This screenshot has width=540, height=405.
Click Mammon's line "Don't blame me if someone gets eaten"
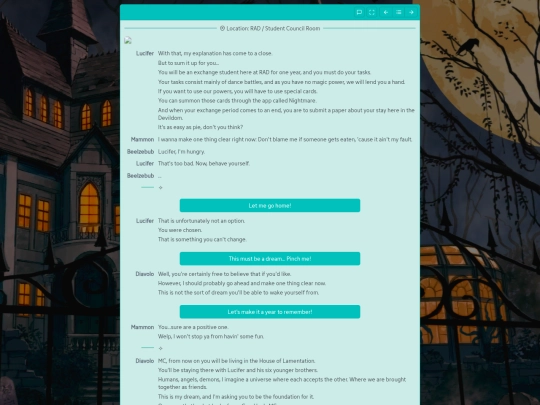285,139
